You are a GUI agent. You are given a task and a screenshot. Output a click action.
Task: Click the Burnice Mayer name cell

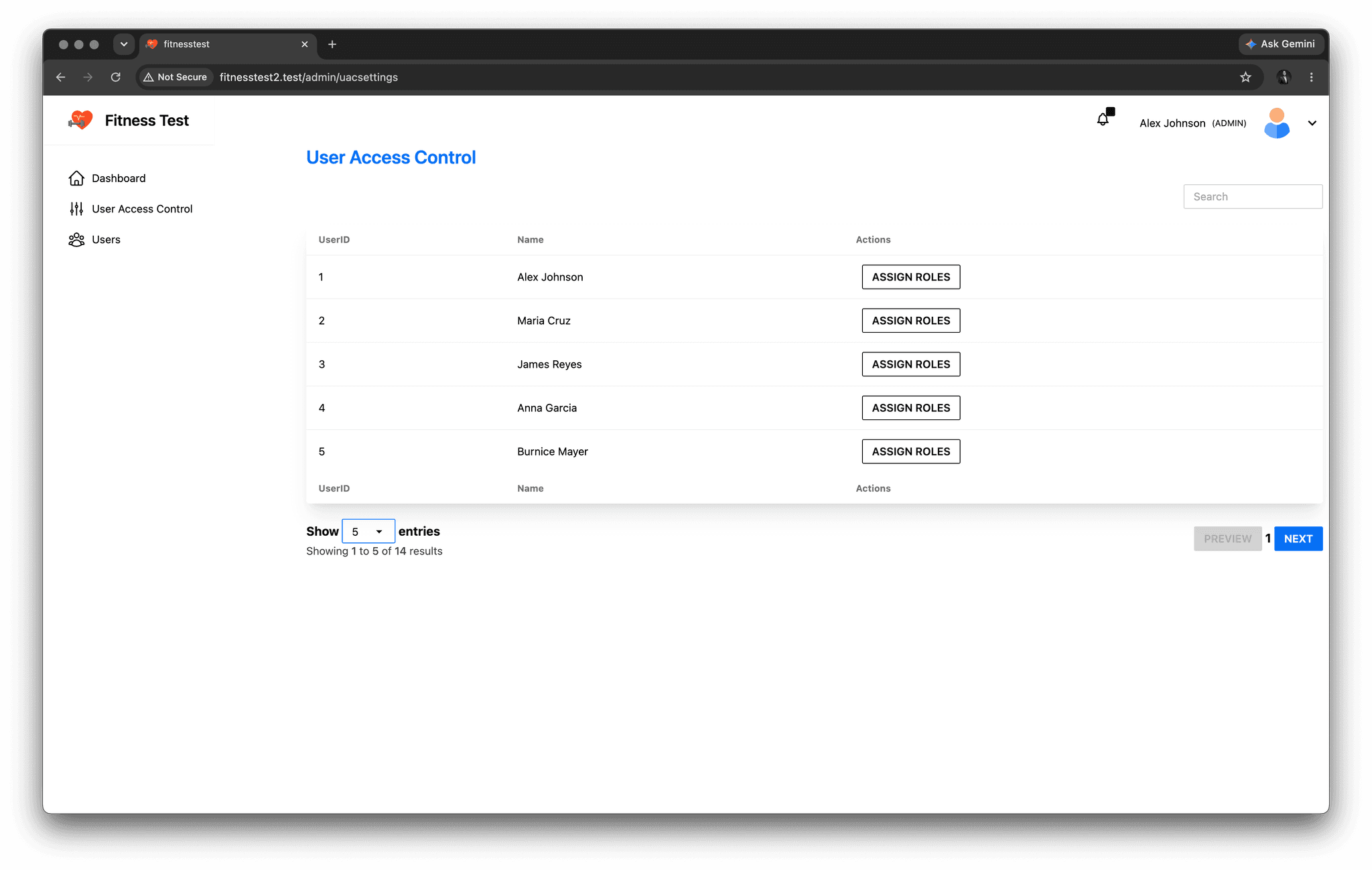(x=553, y=451)
